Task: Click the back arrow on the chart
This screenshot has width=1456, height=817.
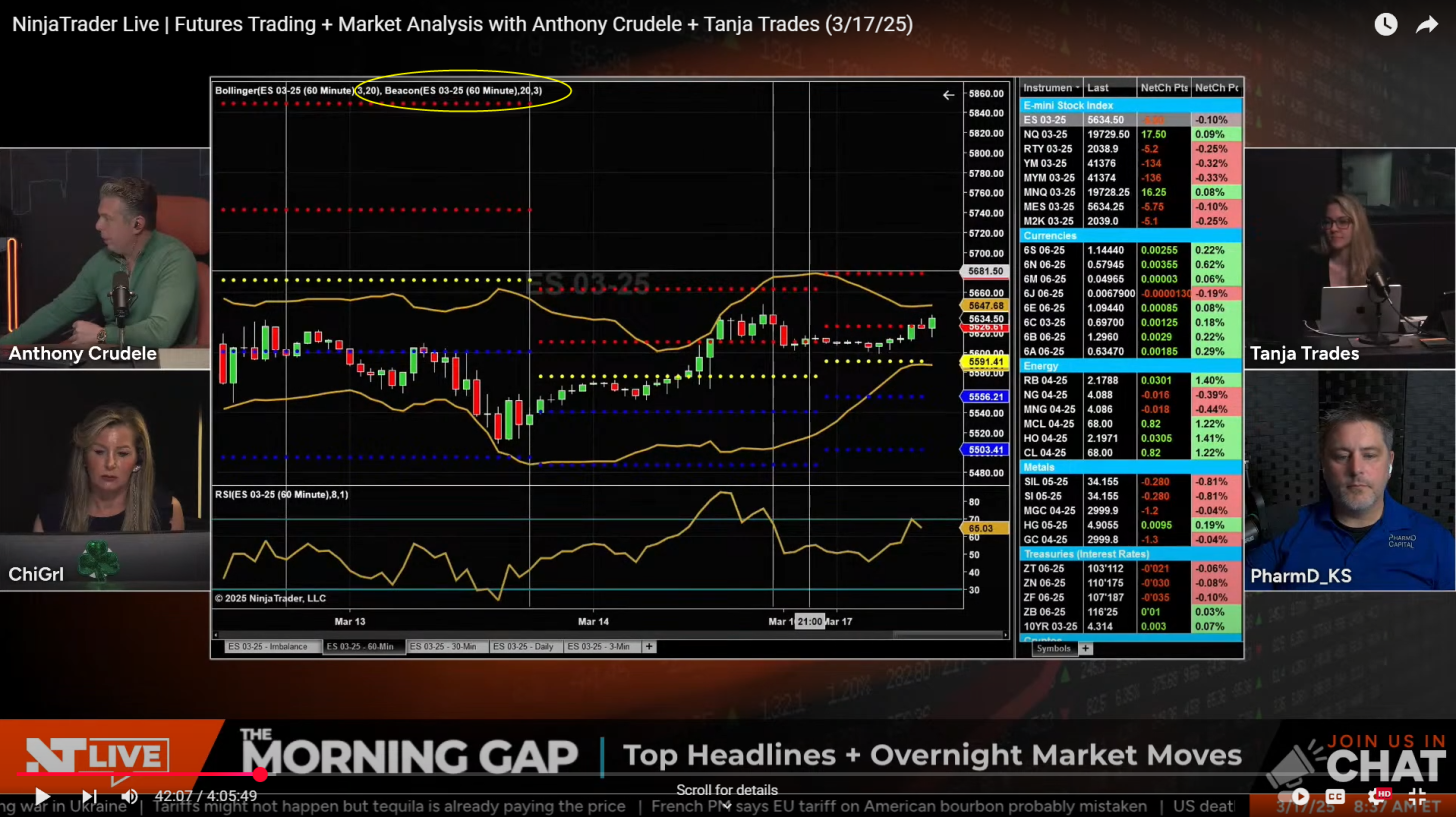Action: (x=948, y=95)
